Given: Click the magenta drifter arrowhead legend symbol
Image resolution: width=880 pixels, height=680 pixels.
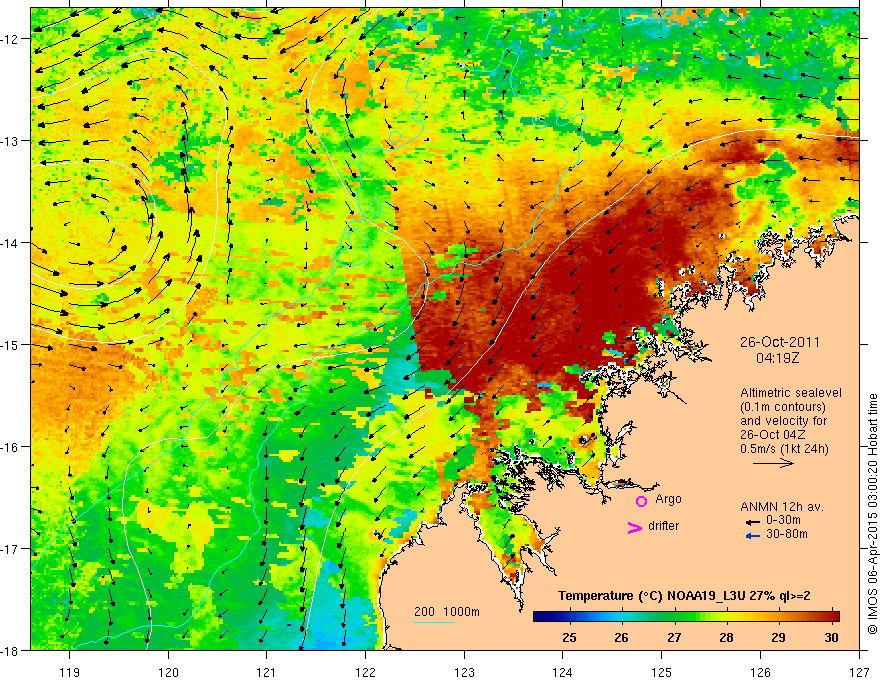Looking at the screenshot, I should (x=635, y=527).
